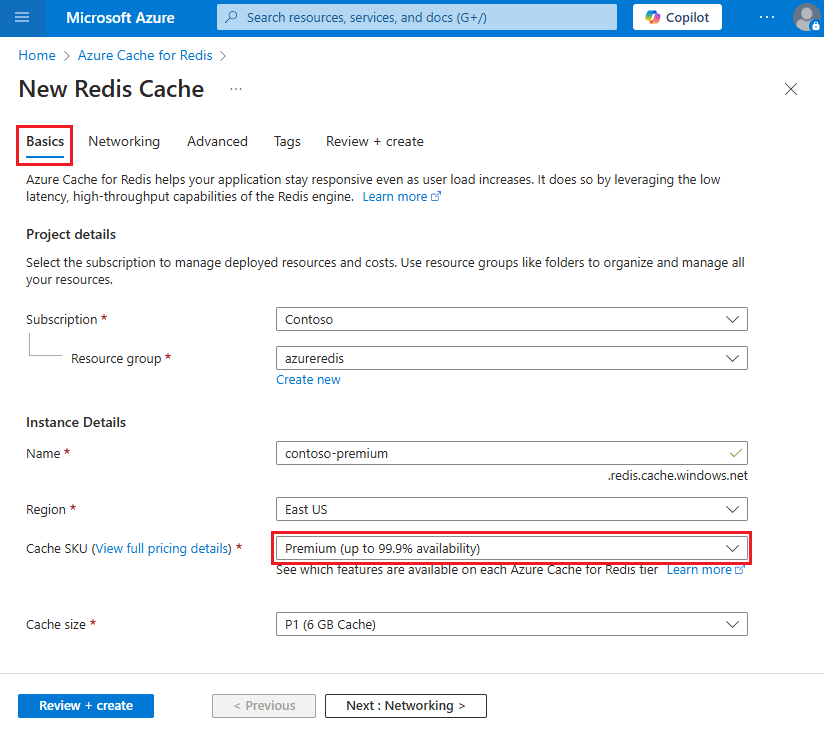Open the Tags tab
This screenshot has width=824, height=738.
tap(287, 141)
